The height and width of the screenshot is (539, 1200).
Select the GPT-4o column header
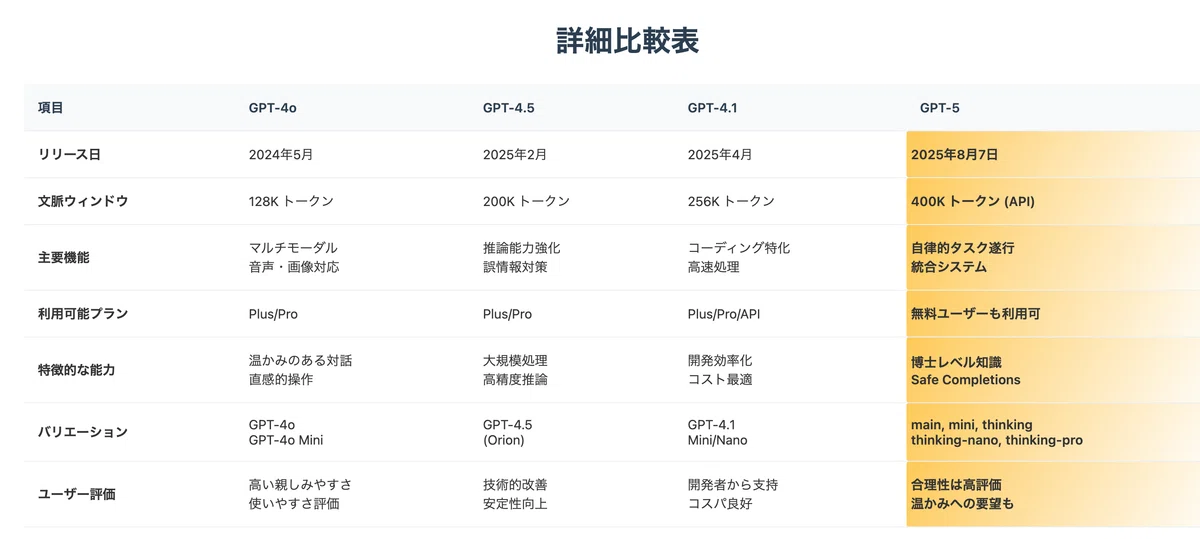tap(273, 108)
